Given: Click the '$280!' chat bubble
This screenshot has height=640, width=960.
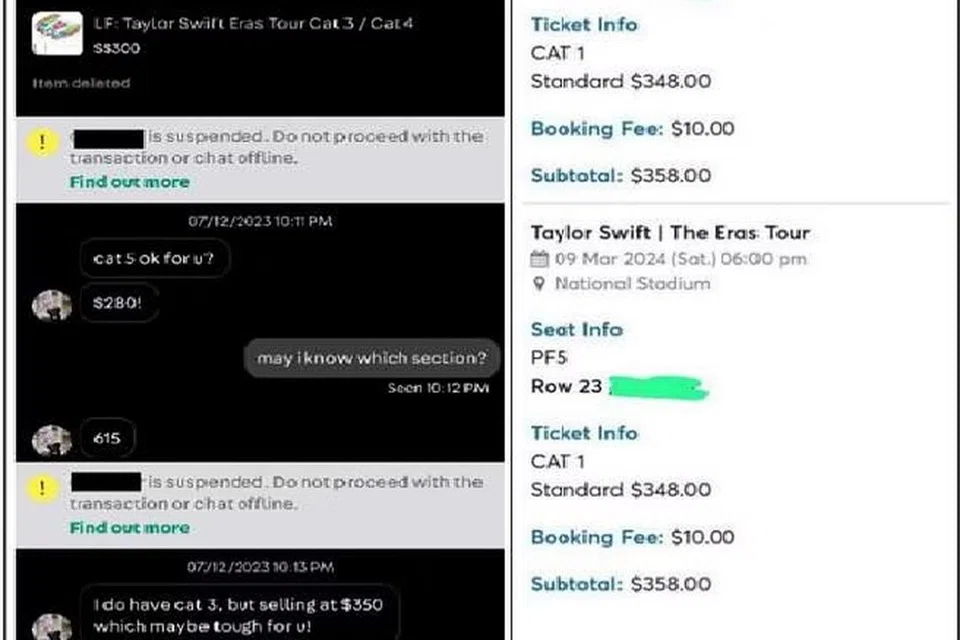Looking at the screenshot, I should tap(118, 305).
